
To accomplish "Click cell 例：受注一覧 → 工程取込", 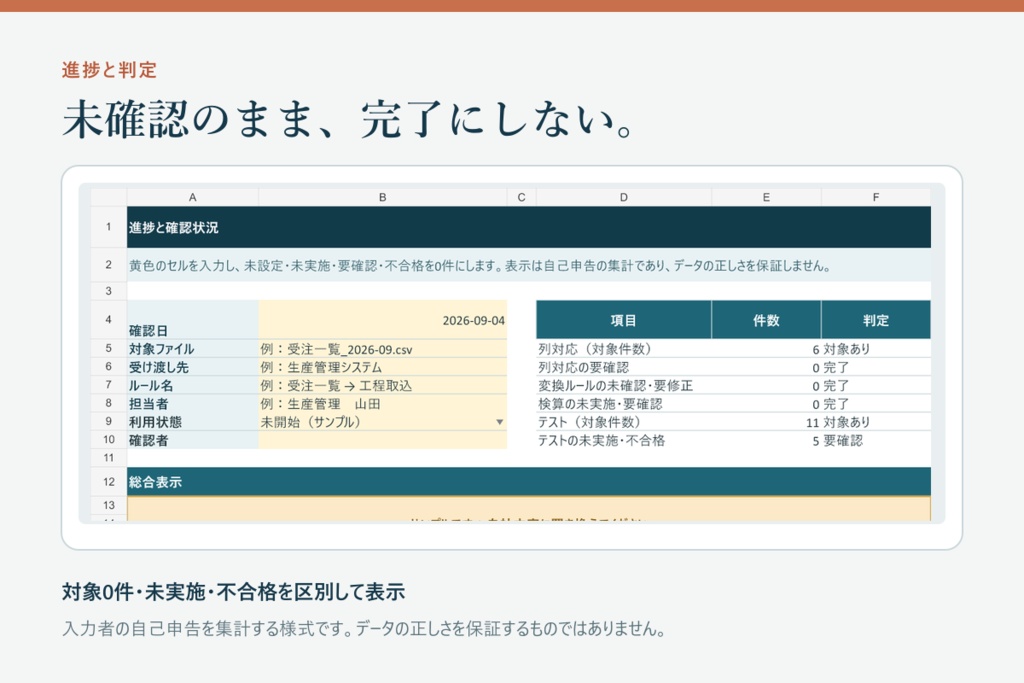I will [383, 385].
